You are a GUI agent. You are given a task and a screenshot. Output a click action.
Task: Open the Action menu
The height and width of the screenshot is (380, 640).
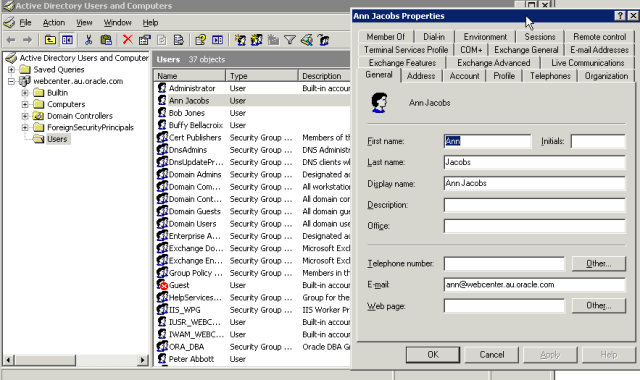click(x=54, y=22)
